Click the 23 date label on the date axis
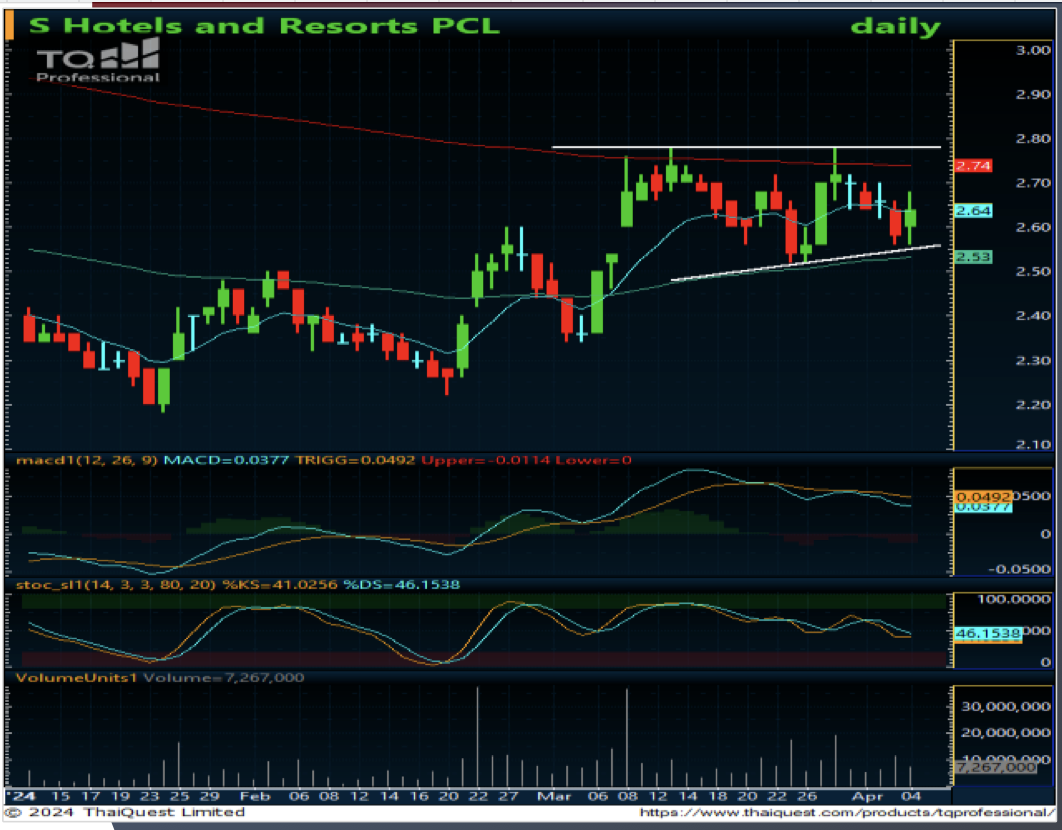The width and height of the screenshot is (1062, 830). coord(150,795)
